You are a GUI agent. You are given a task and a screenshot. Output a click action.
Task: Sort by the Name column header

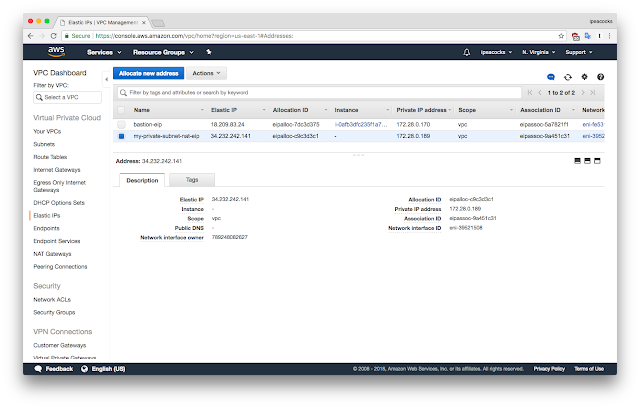(142, 110)
